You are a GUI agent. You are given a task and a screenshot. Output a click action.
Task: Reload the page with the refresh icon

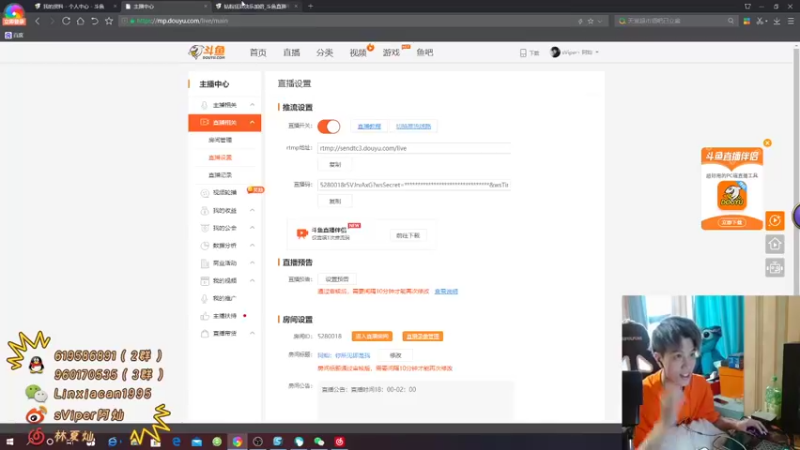coord(66,21)
